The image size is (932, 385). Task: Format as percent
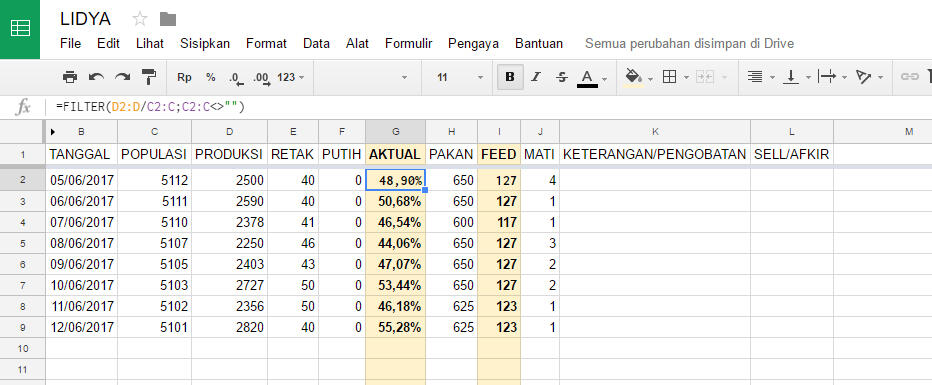210,77
